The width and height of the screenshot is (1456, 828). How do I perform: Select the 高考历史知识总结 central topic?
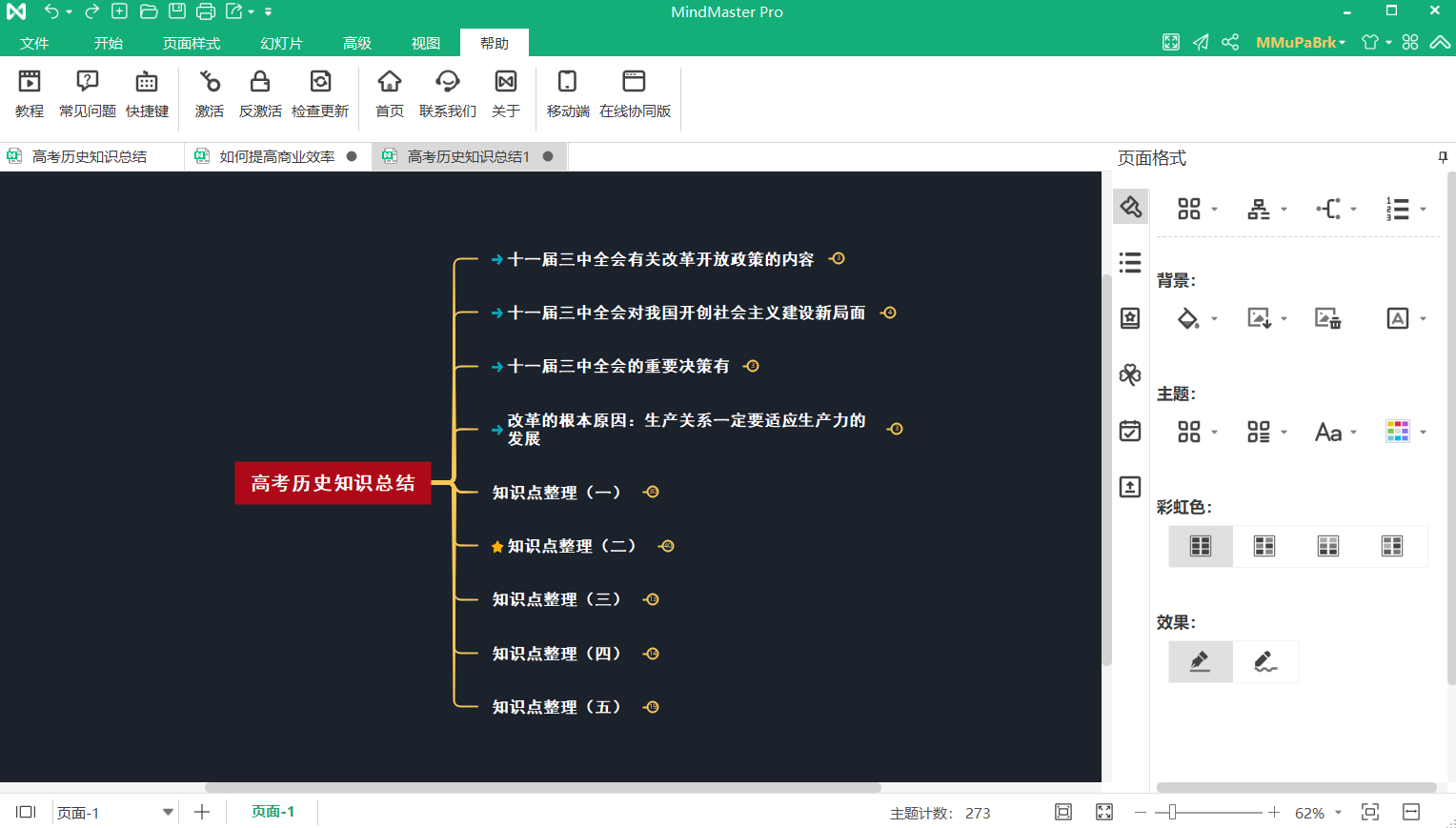(x=333, y=483)
